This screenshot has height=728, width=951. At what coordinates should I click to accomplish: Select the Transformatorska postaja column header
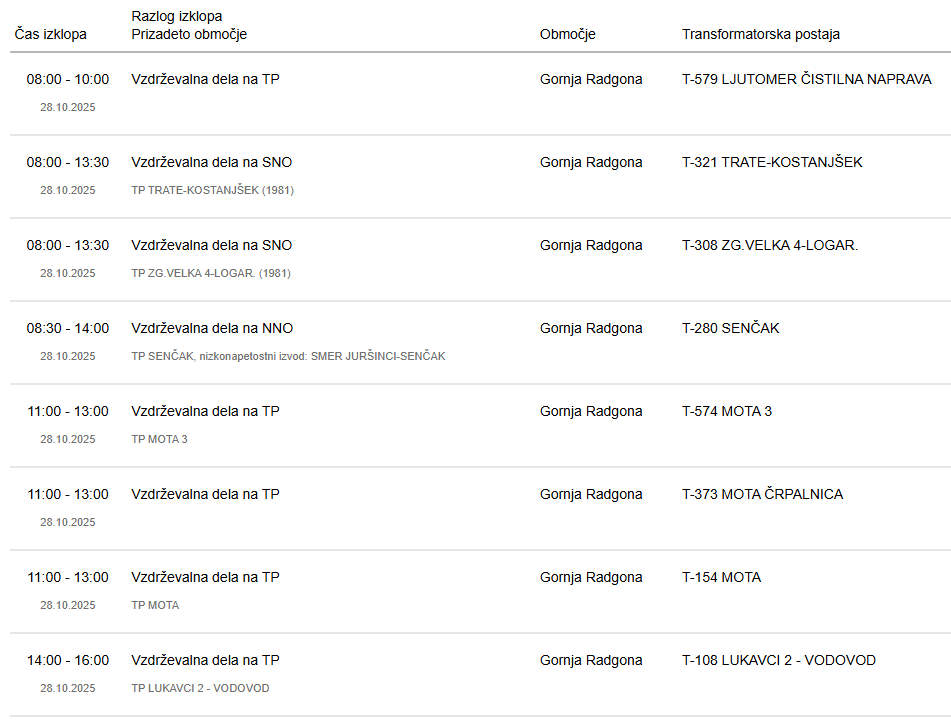tap(760, 34)
